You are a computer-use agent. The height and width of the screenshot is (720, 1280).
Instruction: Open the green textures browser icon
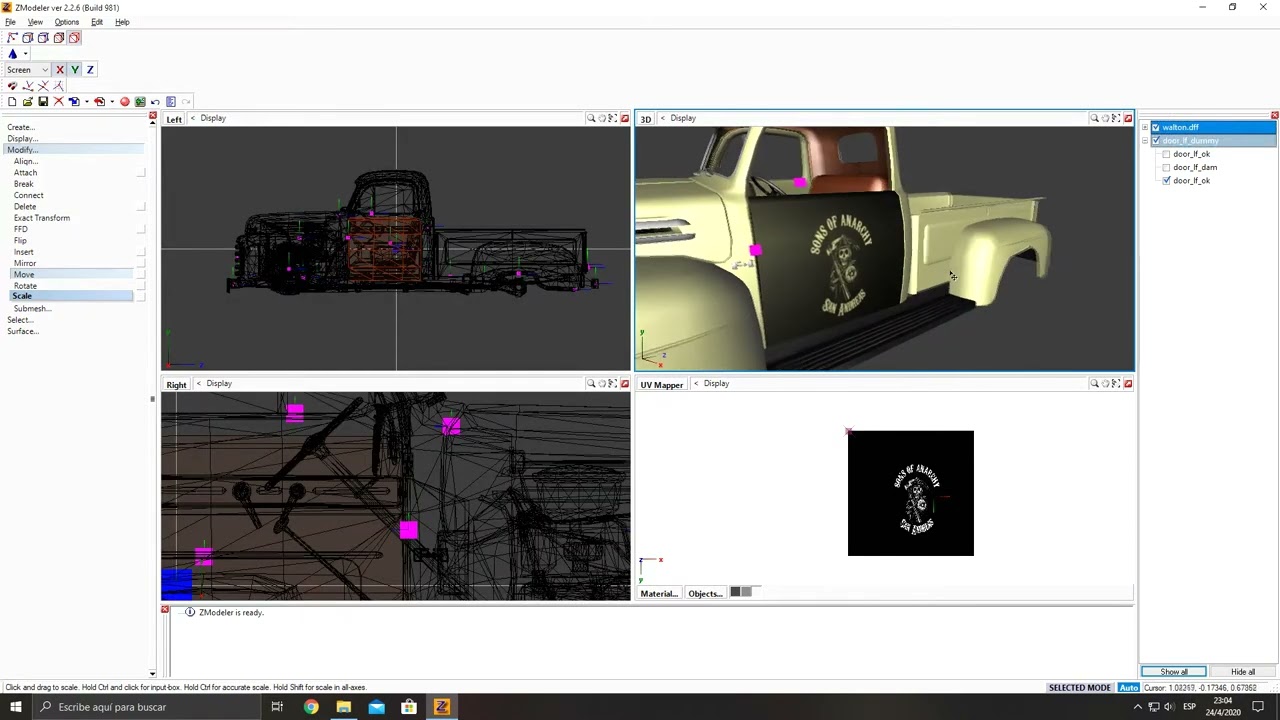tap(140, 102)
